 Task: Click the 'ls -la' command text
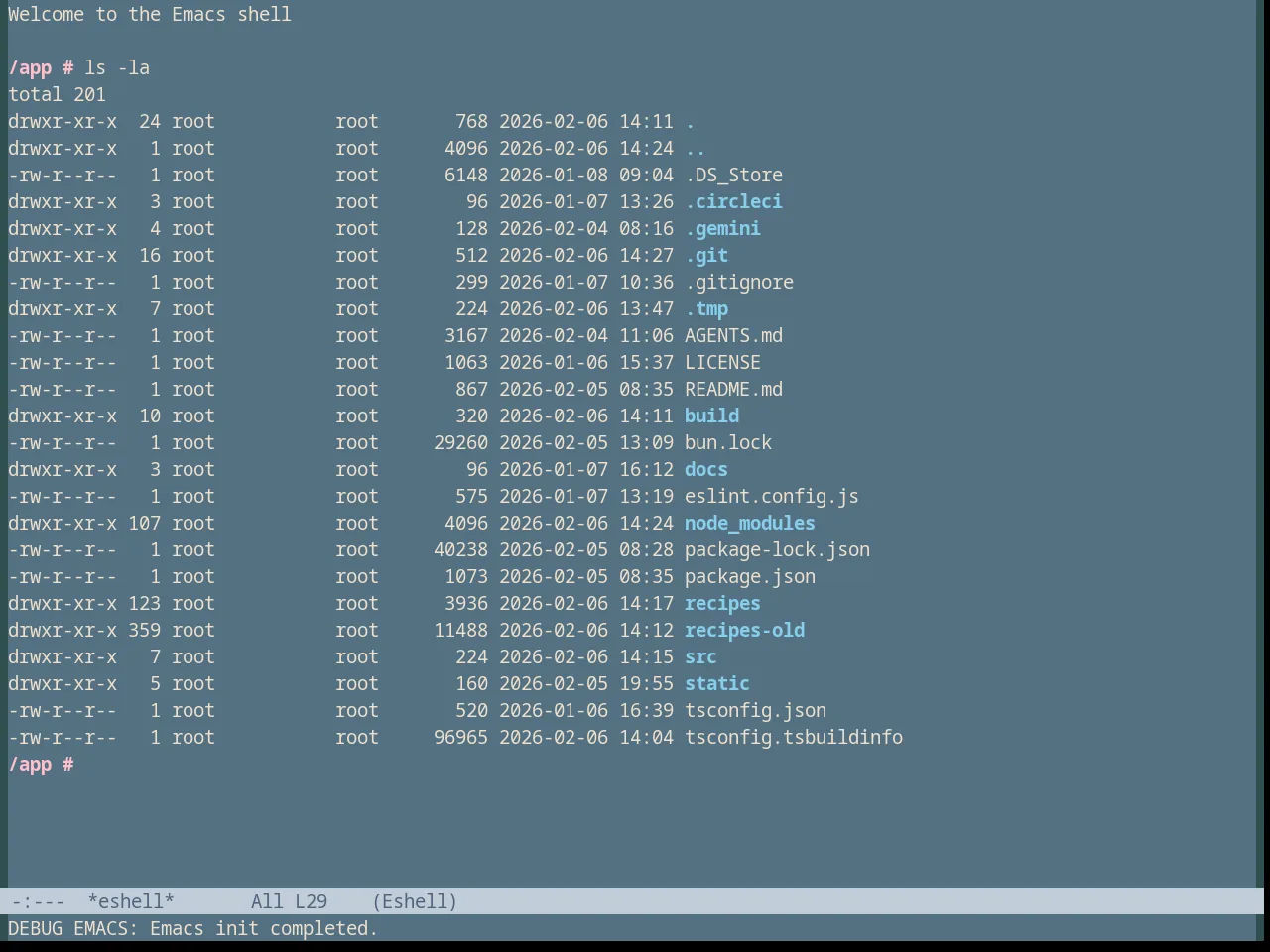pyautogui.click(x=117, y=67)
